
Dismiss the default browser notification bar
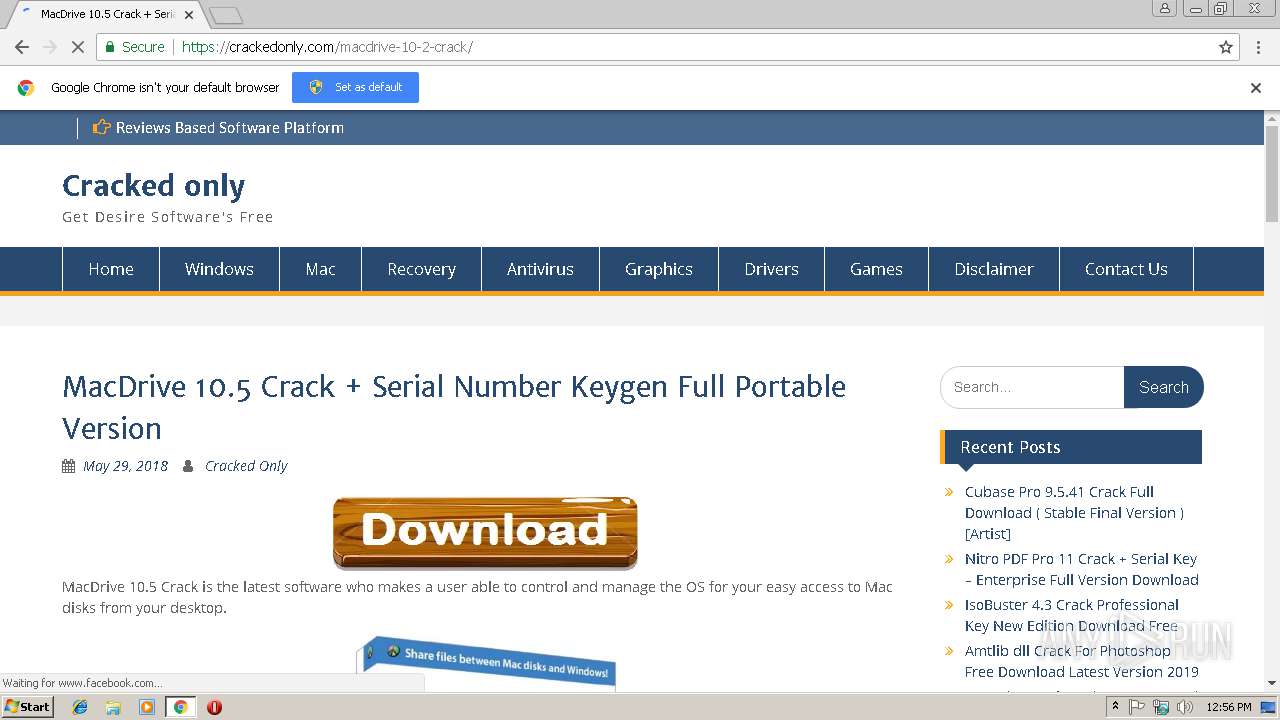pyautogui.click(x=1256, y=88)
